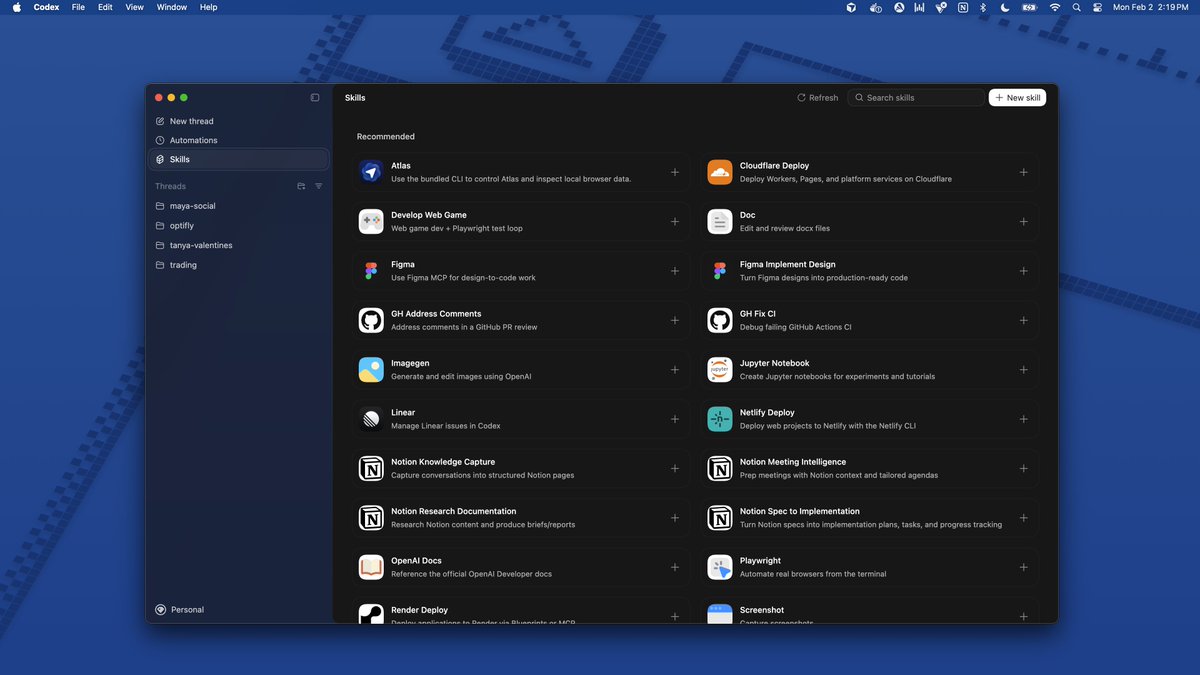Open the Automations section
1200x675 pixels.
(238, 140)
